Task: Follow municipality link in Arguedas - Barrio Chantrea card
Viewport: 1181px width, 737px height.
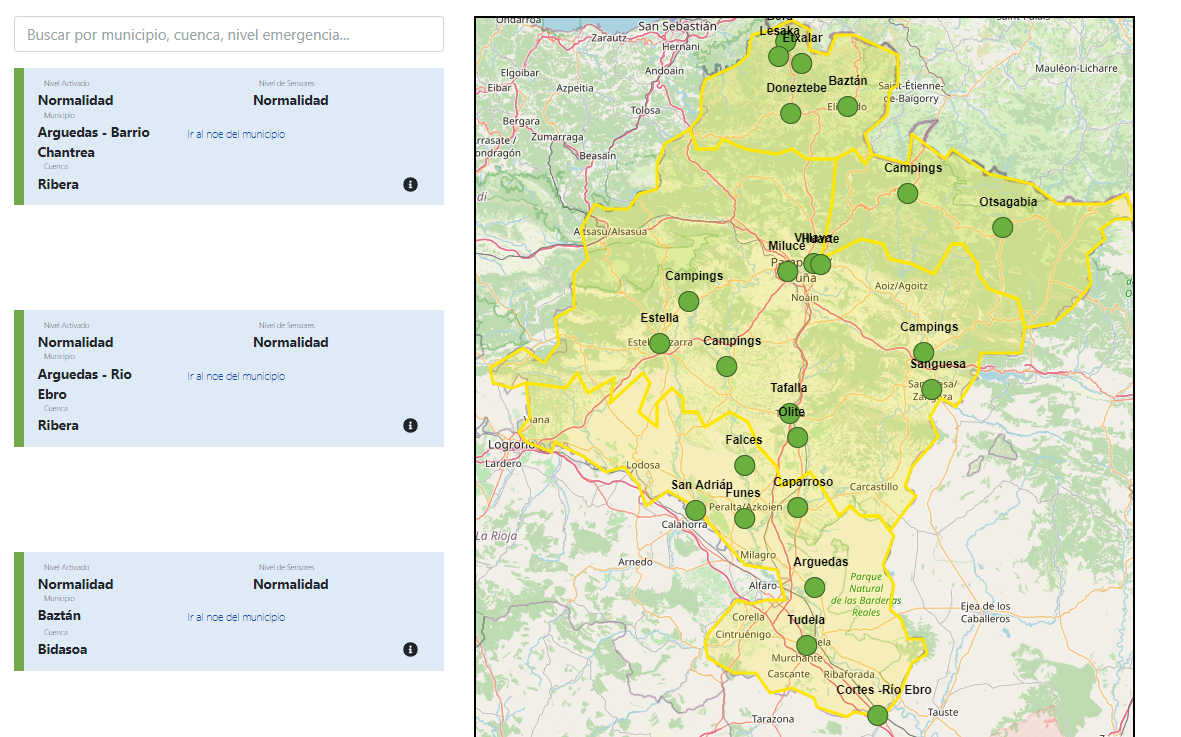Action: pos(236,134)
